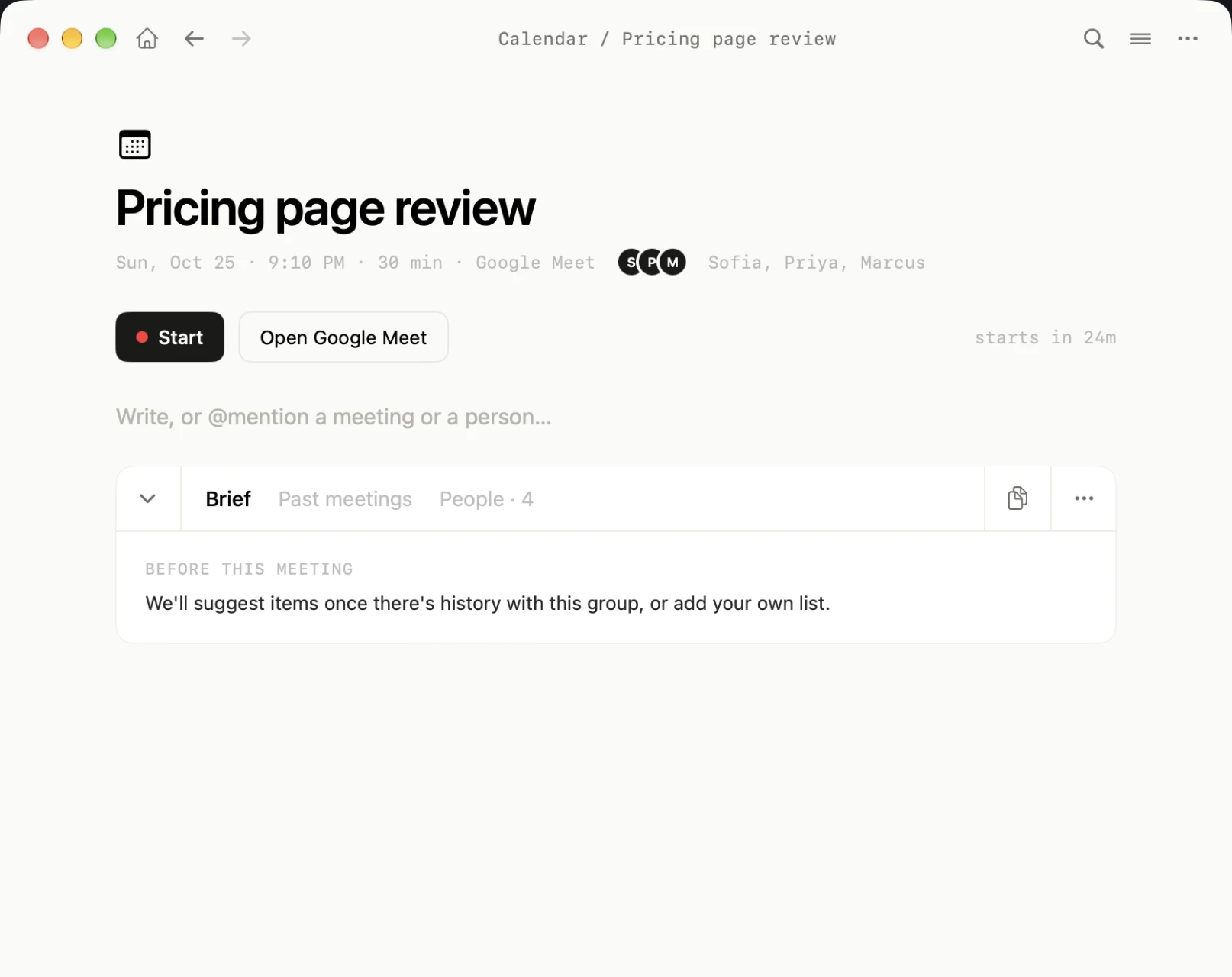Go to the home screen icon
This screenshot has height=977, width=1232.
tap(147, 38)
